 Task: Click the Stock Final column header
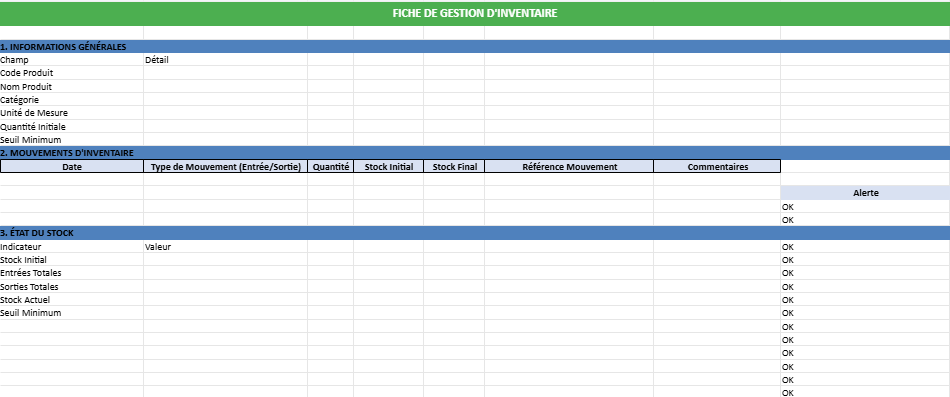[x=454, y=166]
